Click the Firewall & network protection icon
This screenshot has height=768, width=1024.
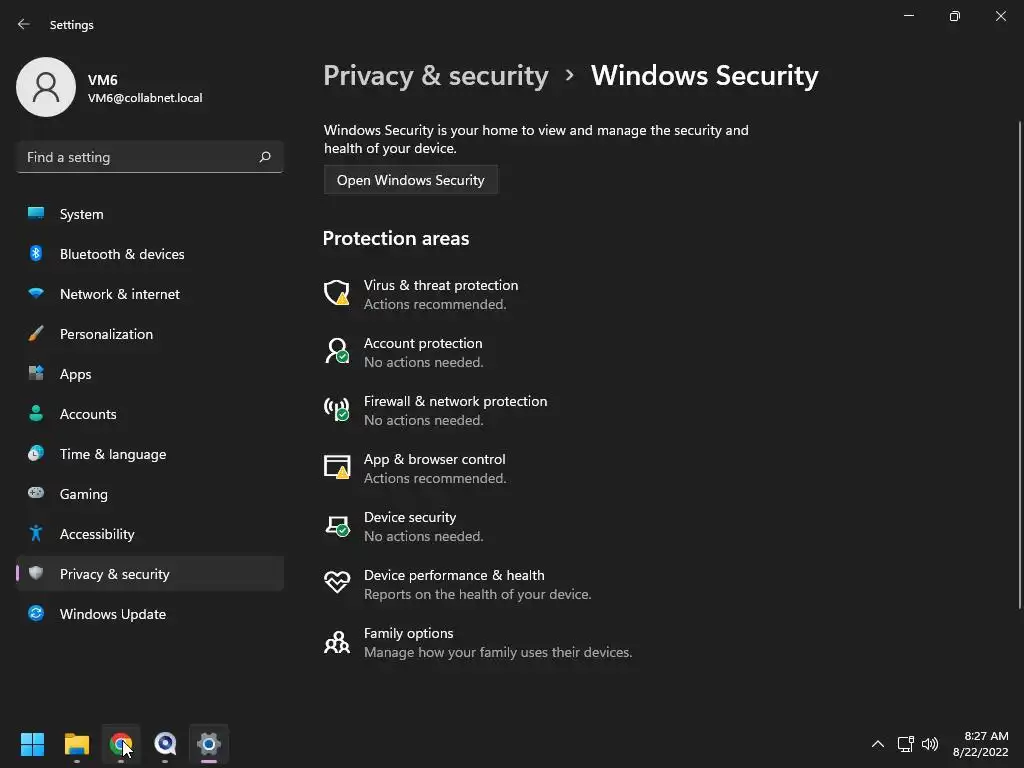click(337, 409)
